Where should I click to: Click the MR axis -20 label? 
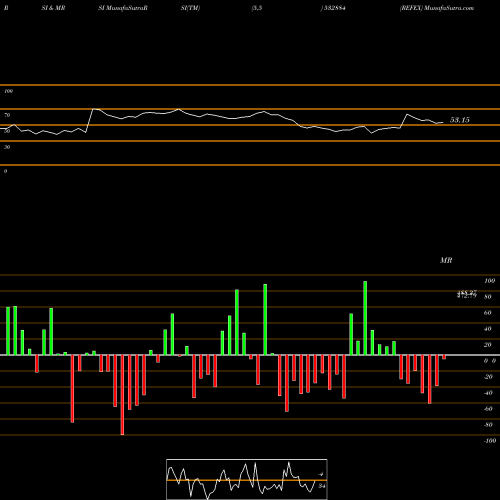488,377
